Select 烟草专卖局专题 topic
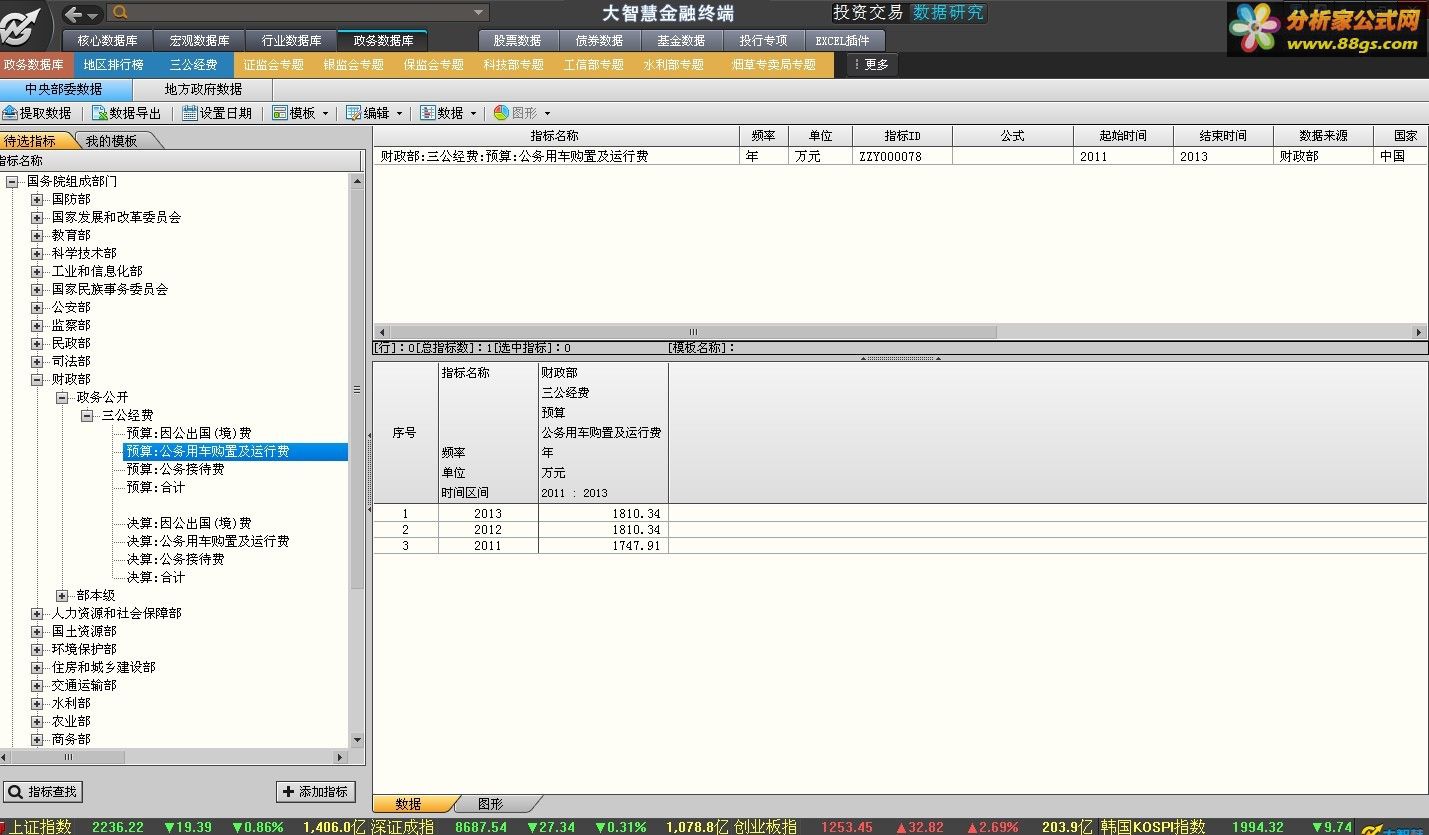Viewport: 1429px width, 835px height. [774, 64]
